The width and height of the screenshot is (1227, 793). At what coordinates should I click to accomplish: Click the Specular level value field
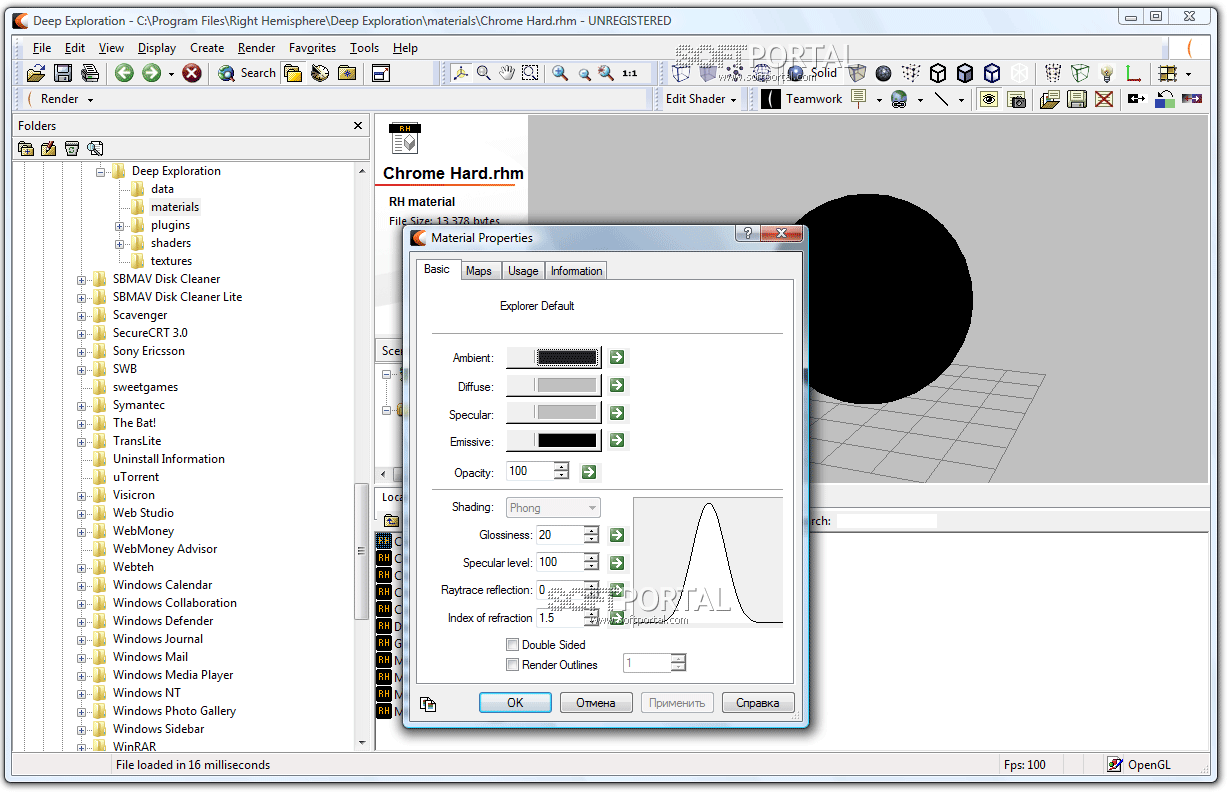point(560,562)
